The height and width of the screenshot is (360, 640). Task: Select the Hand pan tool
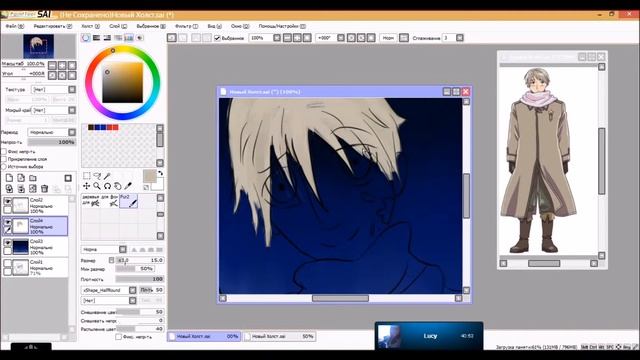coord(118,186)
